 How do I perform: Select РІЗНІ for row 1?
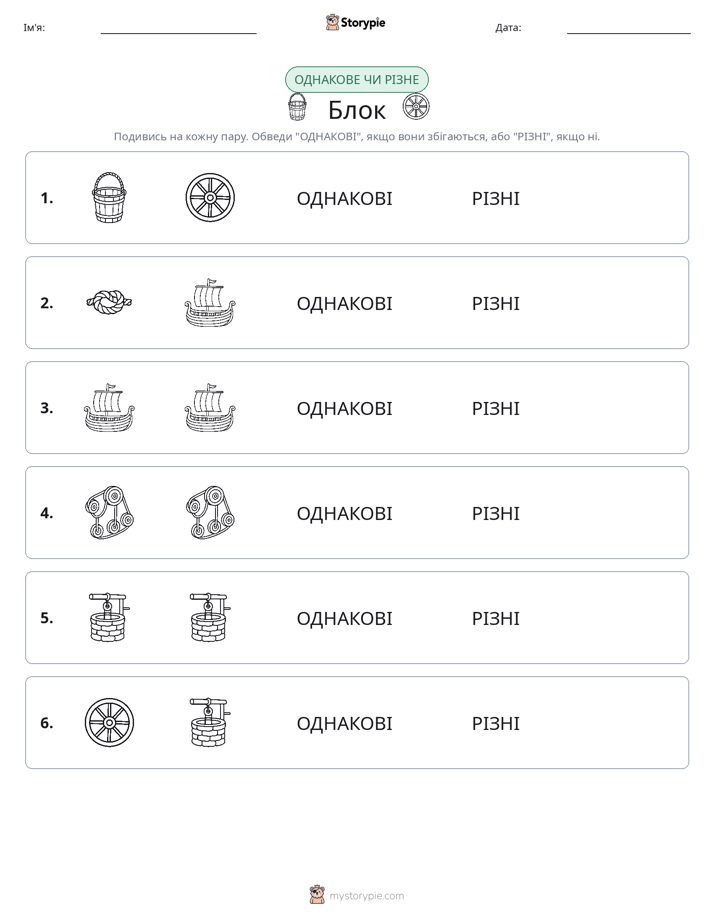pyautogui.click(x=495, y=199)
